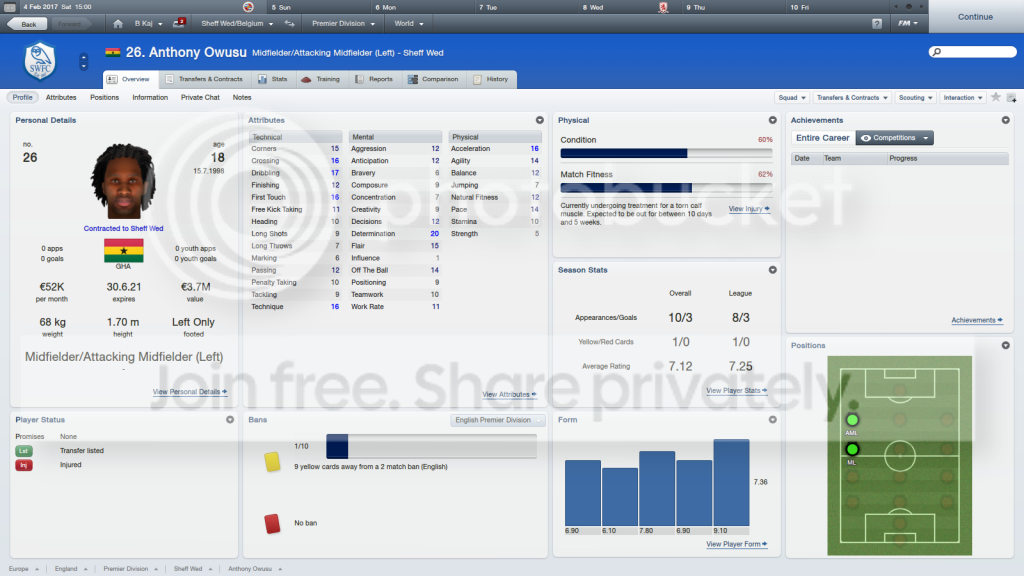Open the Season Stats panel options circle
1024x576 pixels.
[x=773, y=270]
